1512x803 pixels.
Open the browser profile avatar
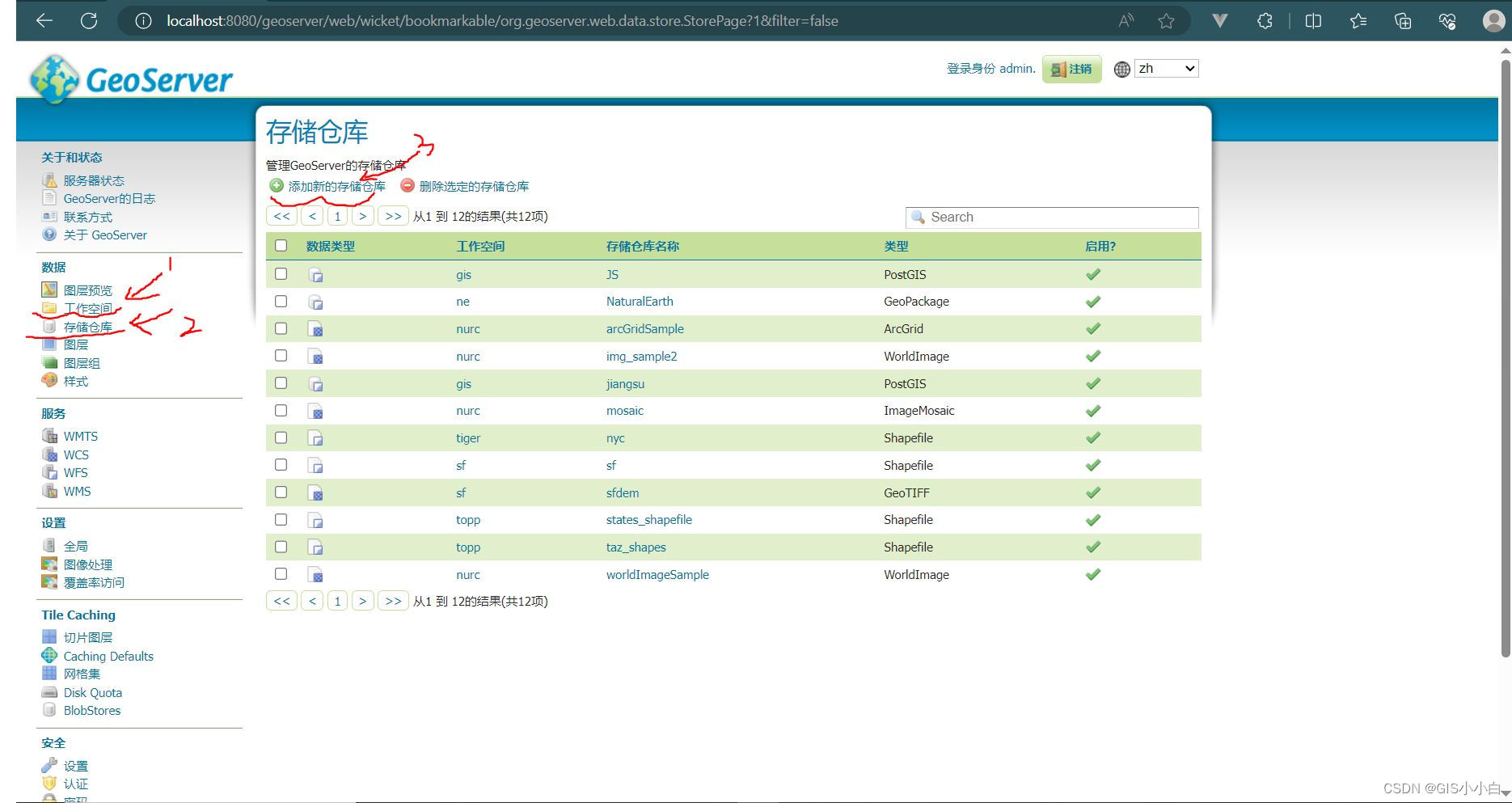coord(1494,21)
